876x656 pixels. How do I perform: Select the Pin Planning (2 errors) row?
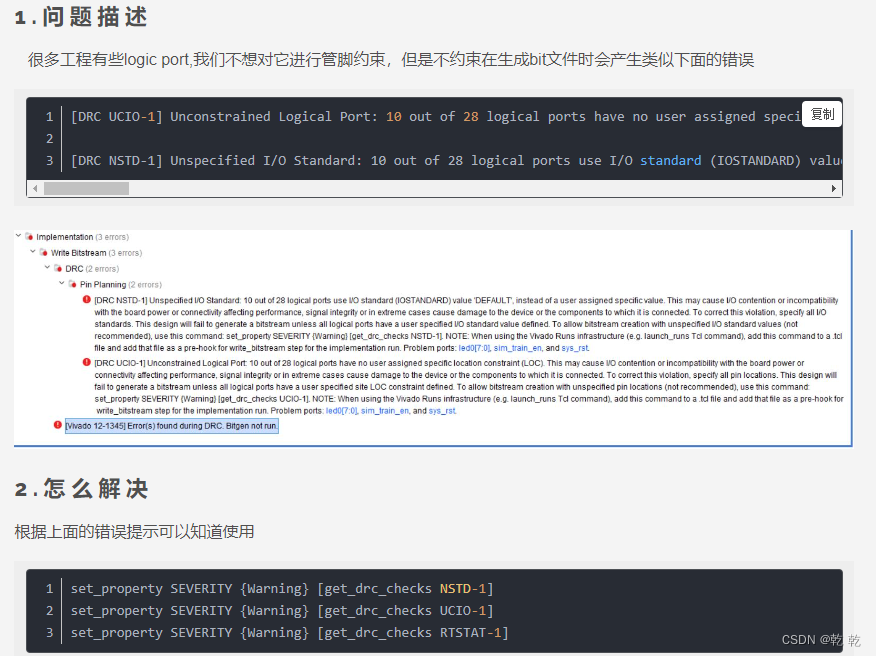[x=121, y=284]
